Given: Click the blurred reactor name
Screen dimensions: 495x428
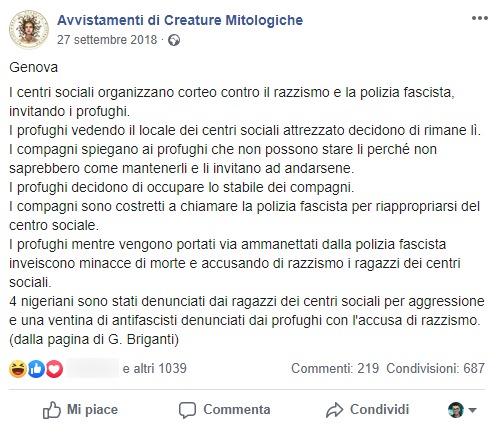Looking at the screenshot, I should point(92,368).
